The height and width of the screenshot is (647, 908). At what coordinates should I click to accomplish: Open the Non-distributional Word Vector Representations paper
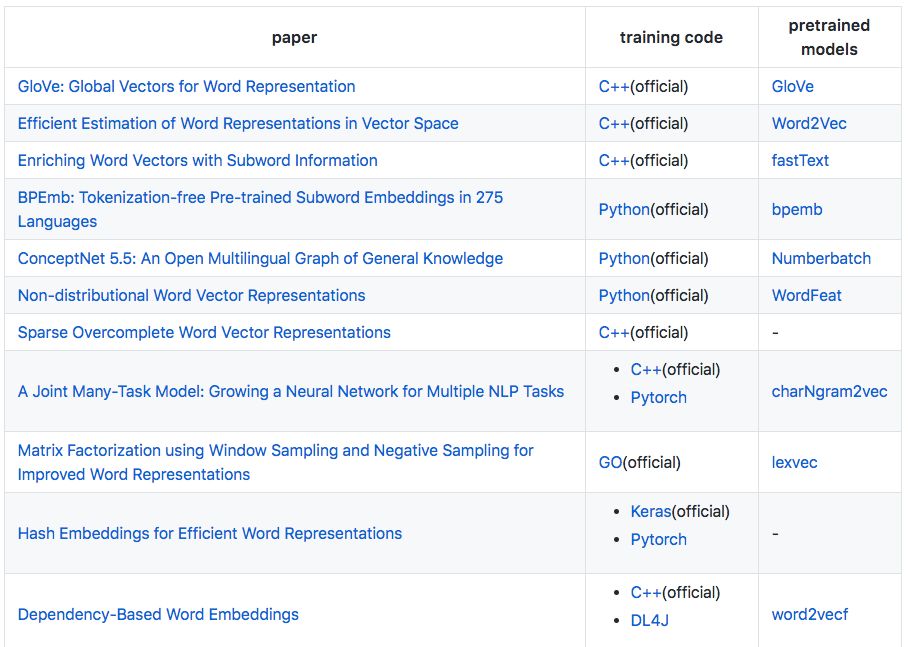(191, 295)
